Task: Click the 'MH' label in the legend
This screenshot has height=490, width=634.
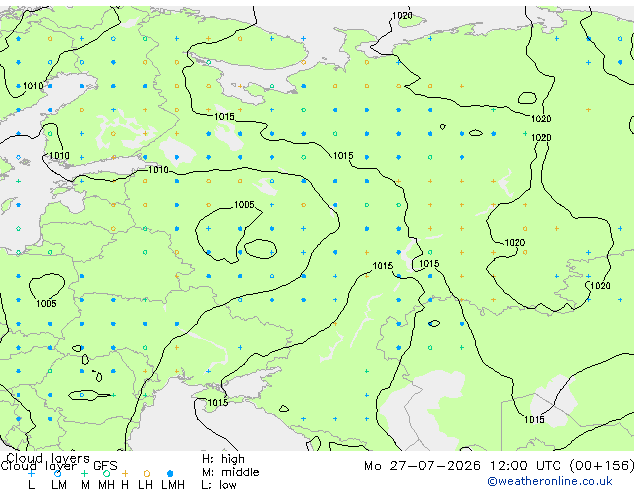Action: 106,484
